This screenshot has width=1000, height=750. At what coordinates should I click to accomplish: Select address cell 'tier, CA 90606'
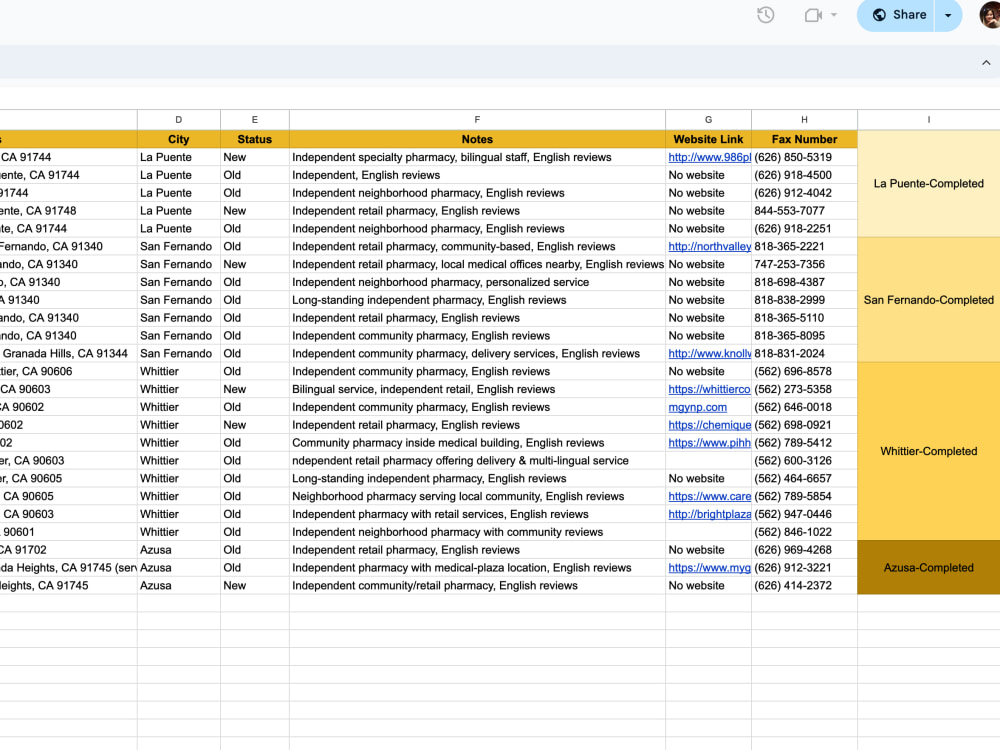pos(68,371)
